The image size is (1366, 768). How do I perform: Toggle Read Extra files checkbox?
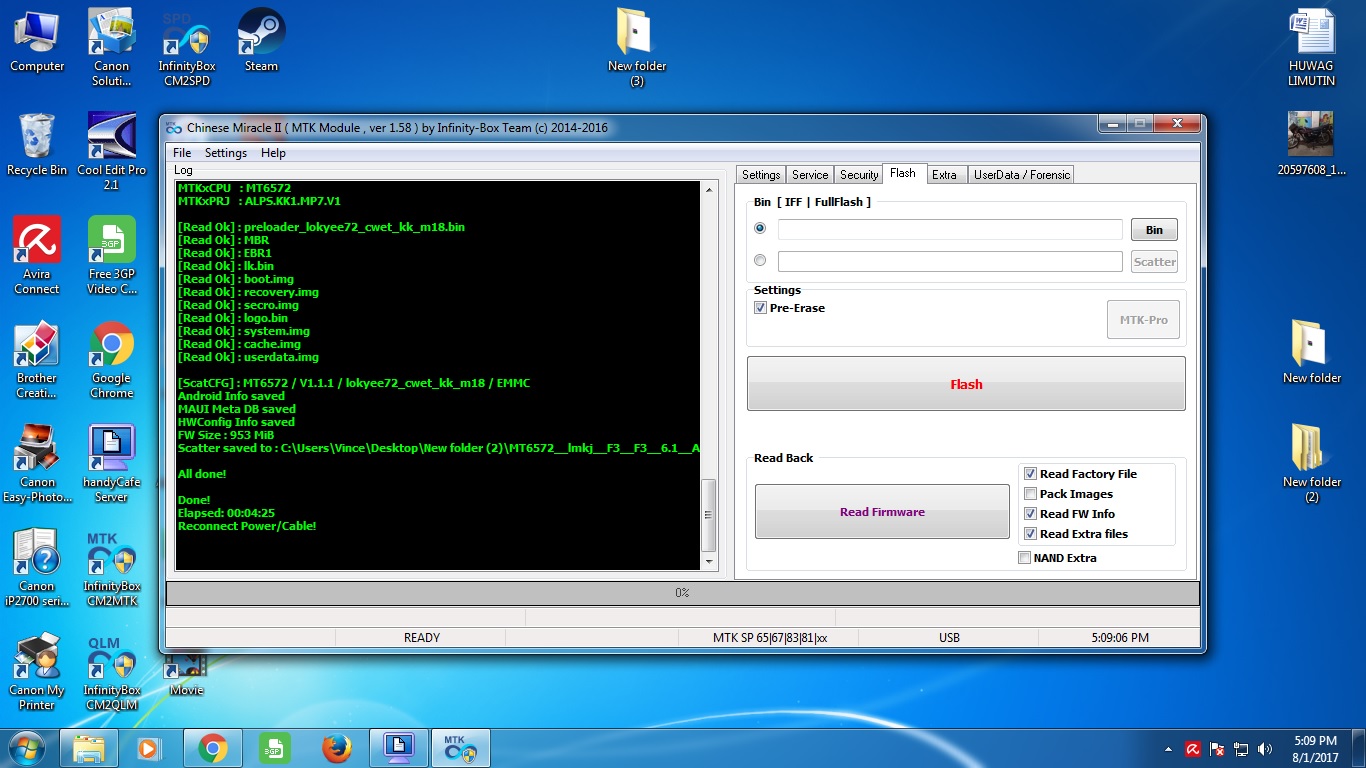[1030, 534]
